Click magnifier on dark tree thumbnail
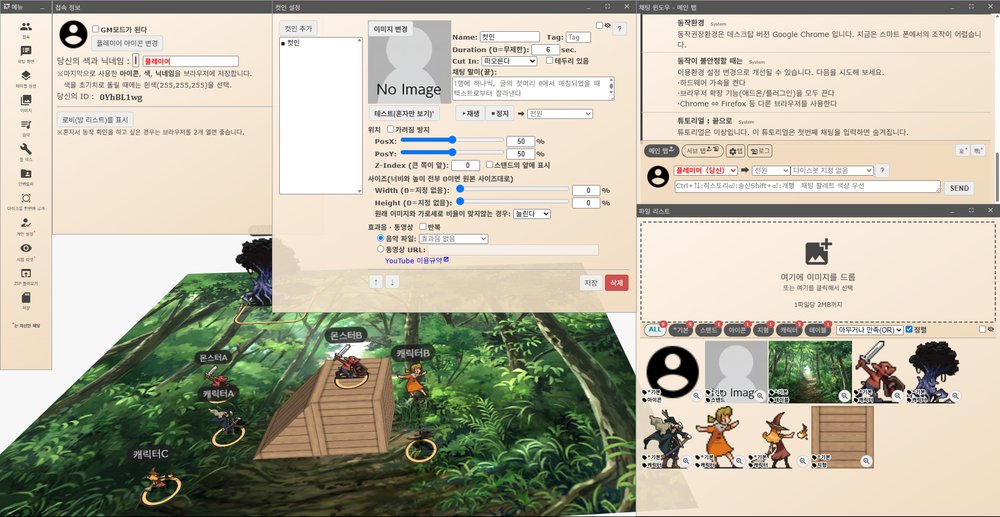The height and width of the screenshot is (517, 1000). click(x=953, y=396)
